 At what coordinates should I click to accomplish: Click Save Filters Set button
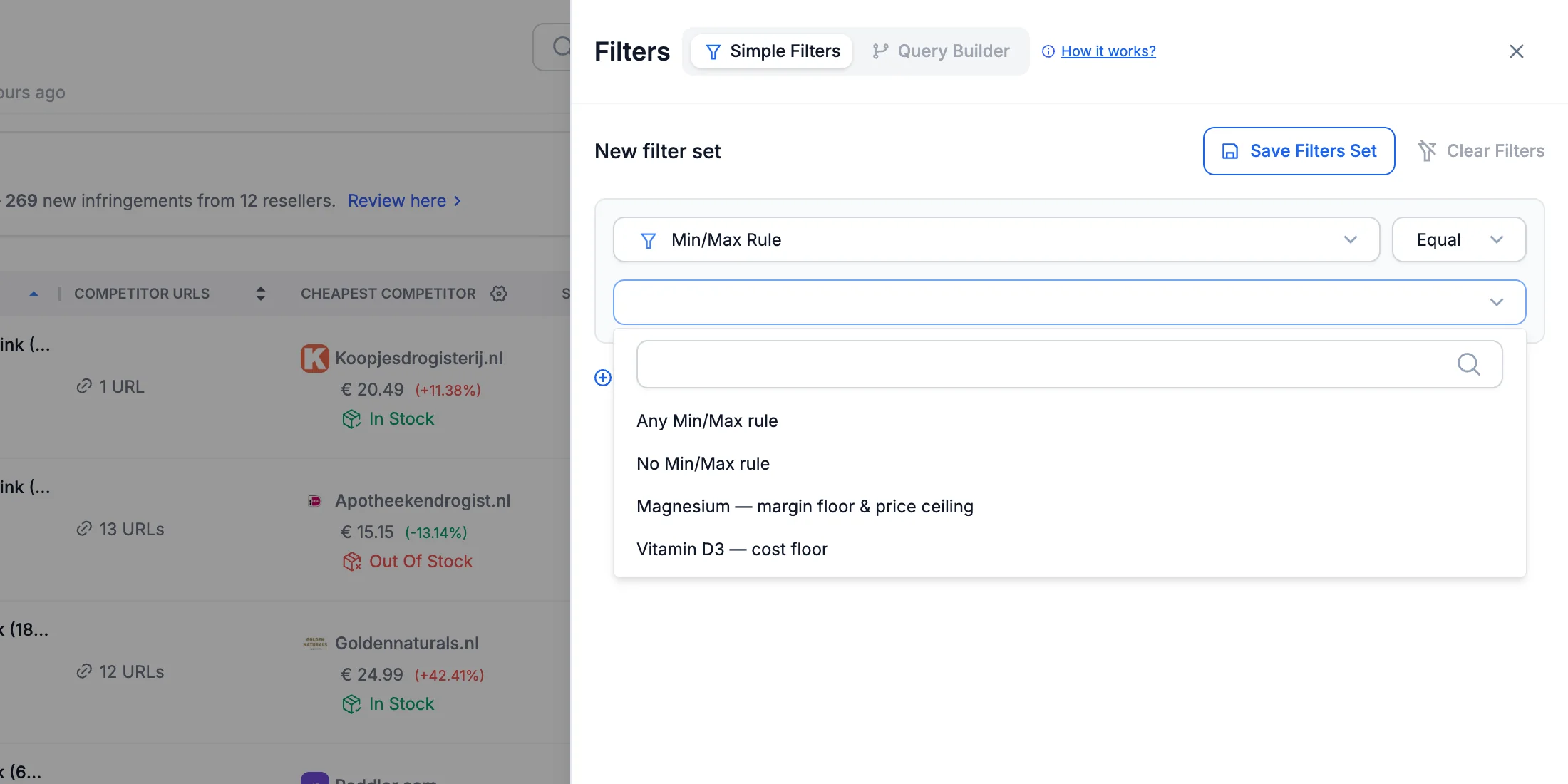coord(1299,151)
